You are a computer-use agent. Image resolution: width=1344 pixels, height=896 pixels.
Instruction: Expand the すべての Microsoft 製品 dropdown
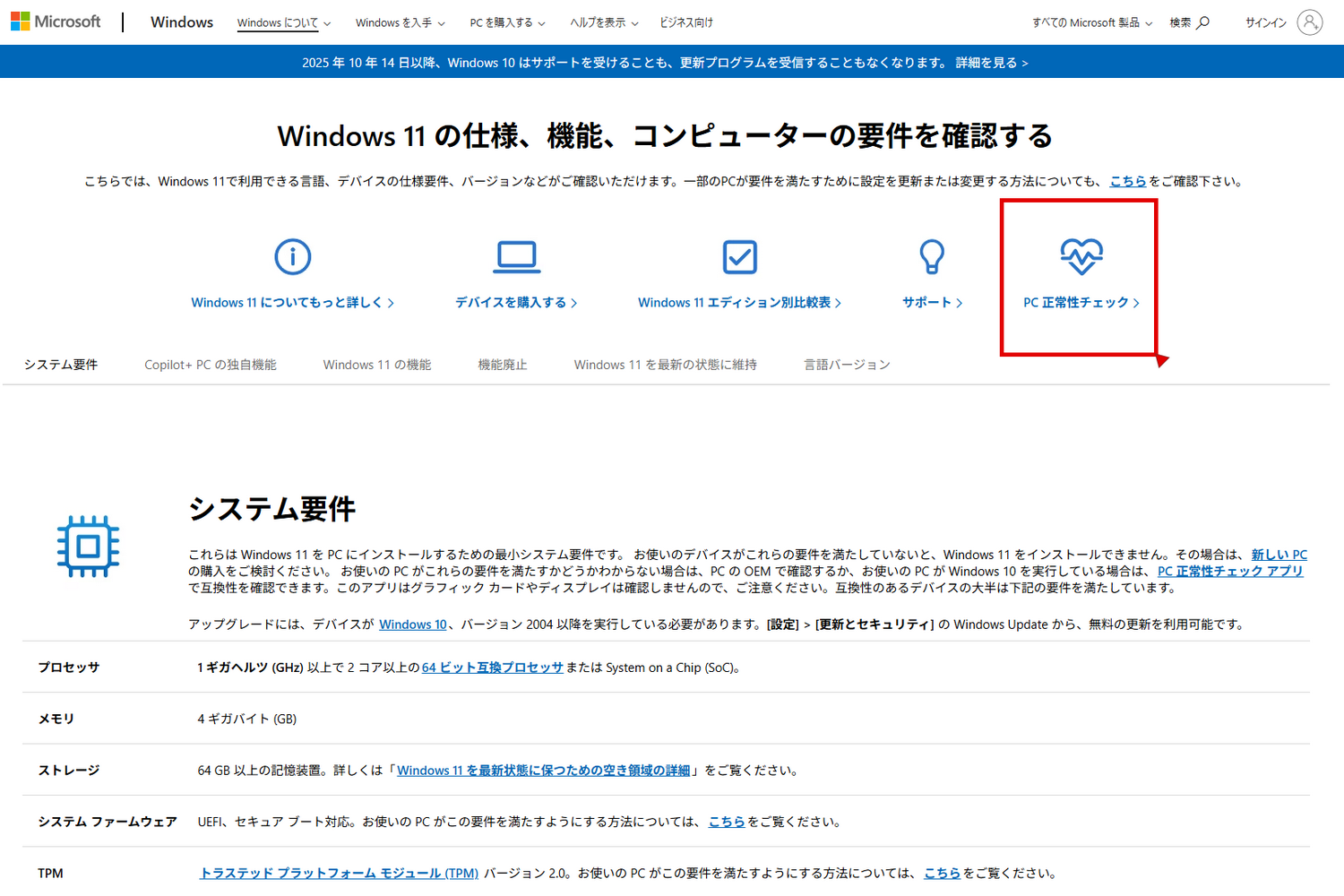pos(1086,24)
